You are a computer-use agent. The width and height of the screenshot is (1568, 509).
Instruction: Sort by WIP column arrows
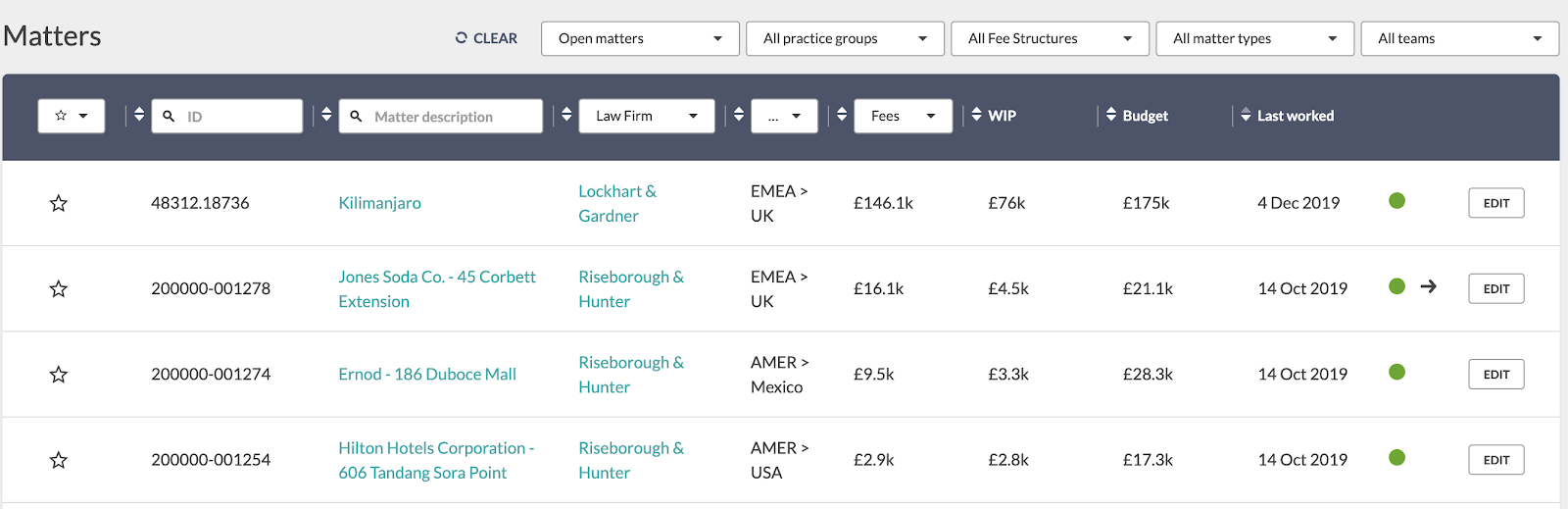[x=976, y=115]
